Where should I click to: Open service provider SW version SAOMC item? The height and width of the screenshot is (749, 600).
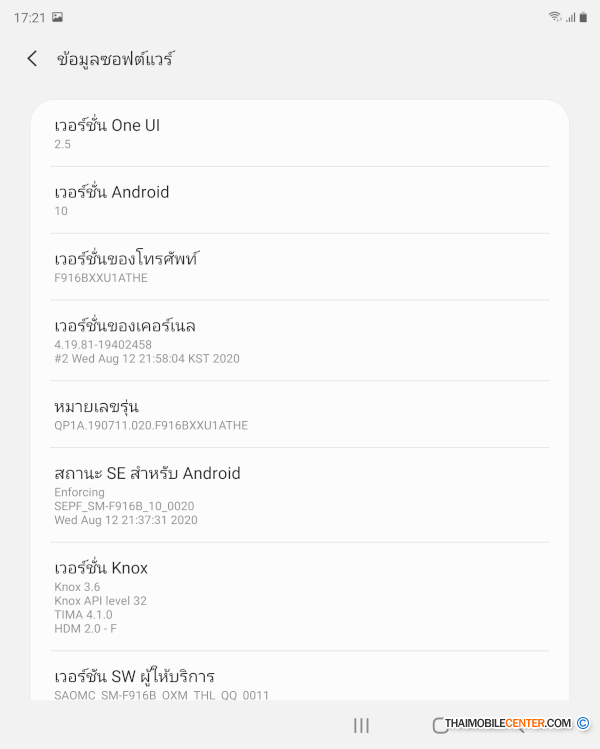coord(300,676)
